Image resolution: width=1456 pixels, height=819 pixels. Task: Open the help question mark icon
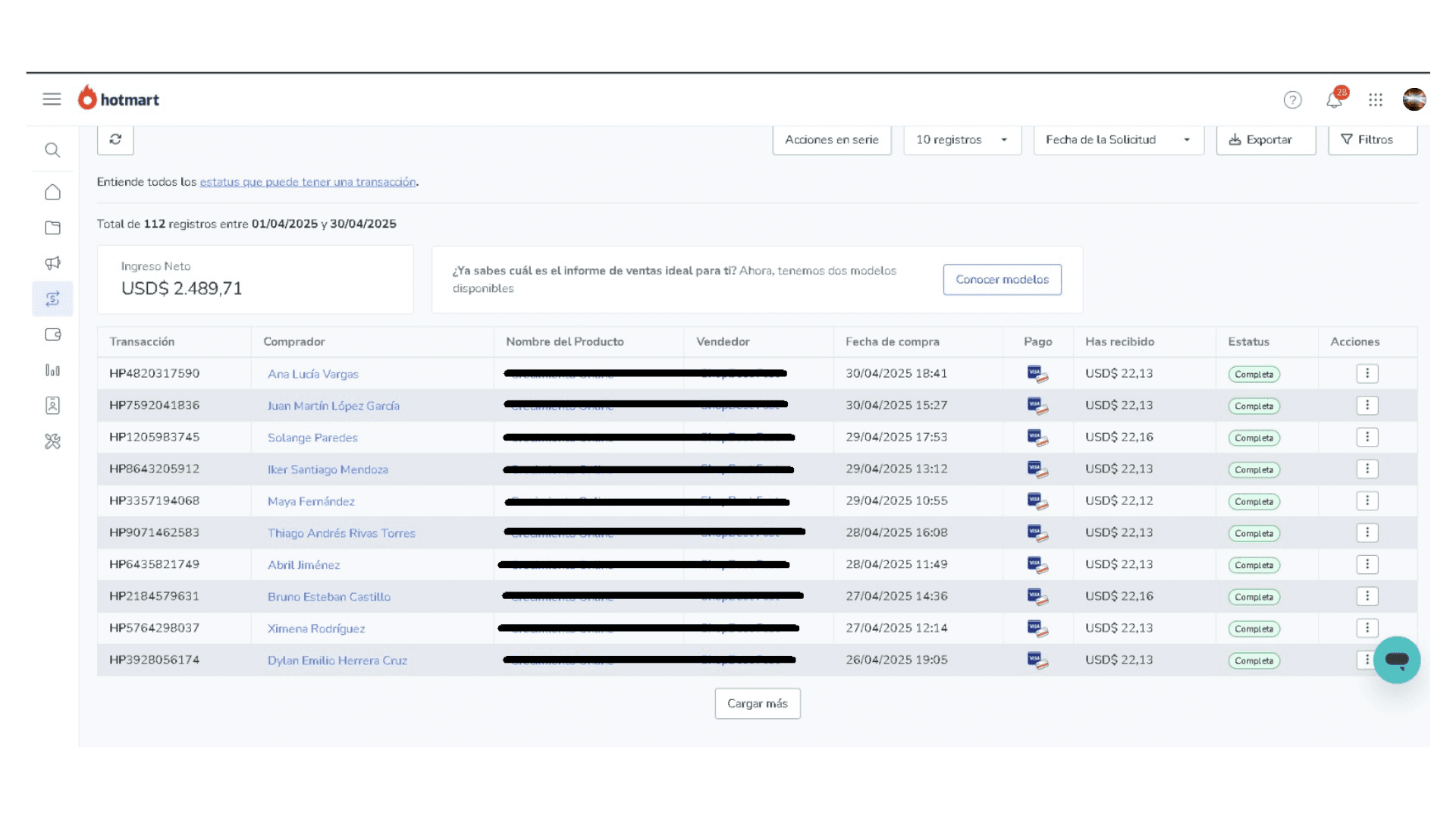1292,100
